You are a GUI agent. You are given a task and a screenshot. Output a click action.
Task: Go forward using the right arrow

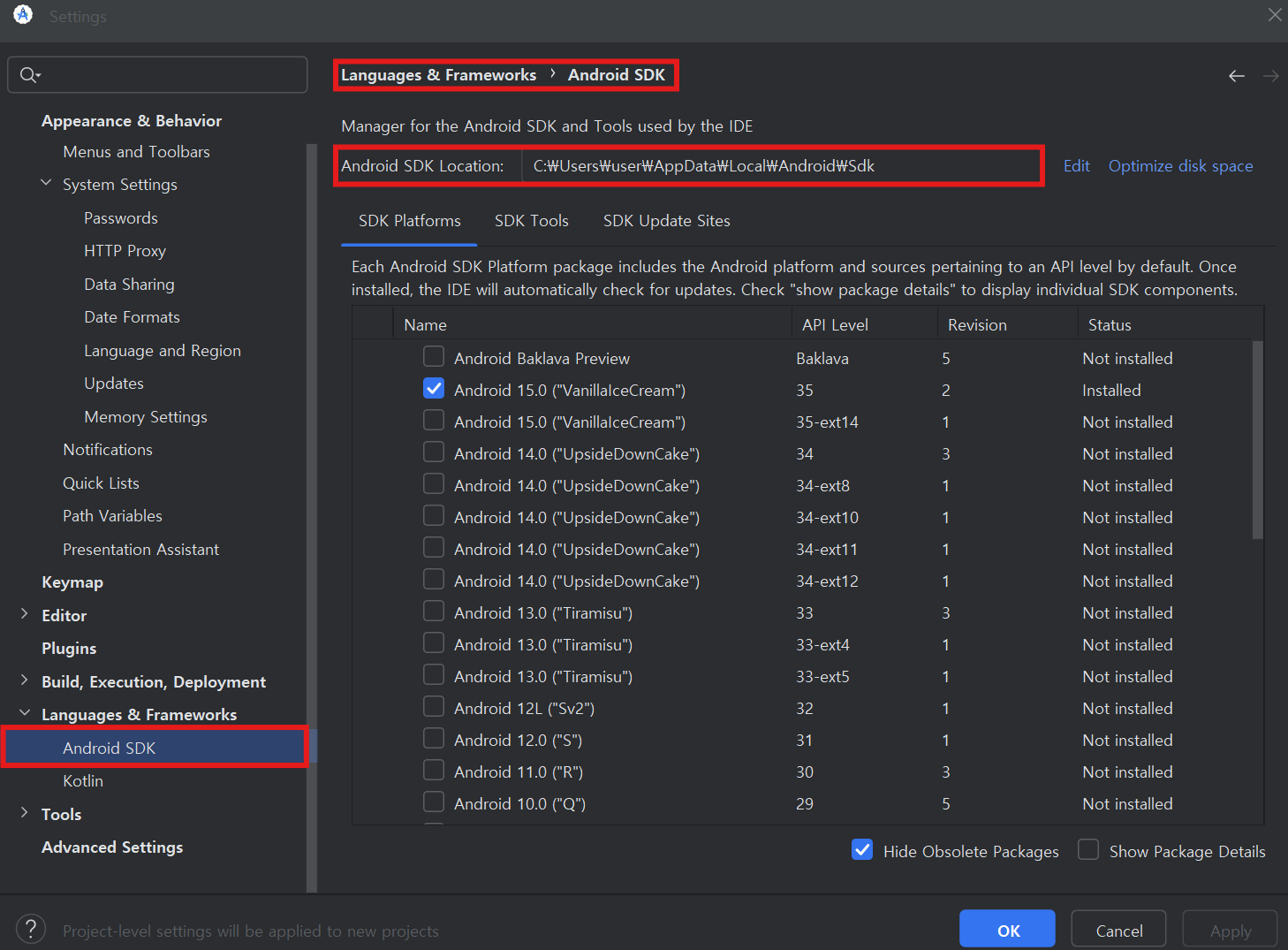pyautogui.click(x=1270, y=76)
